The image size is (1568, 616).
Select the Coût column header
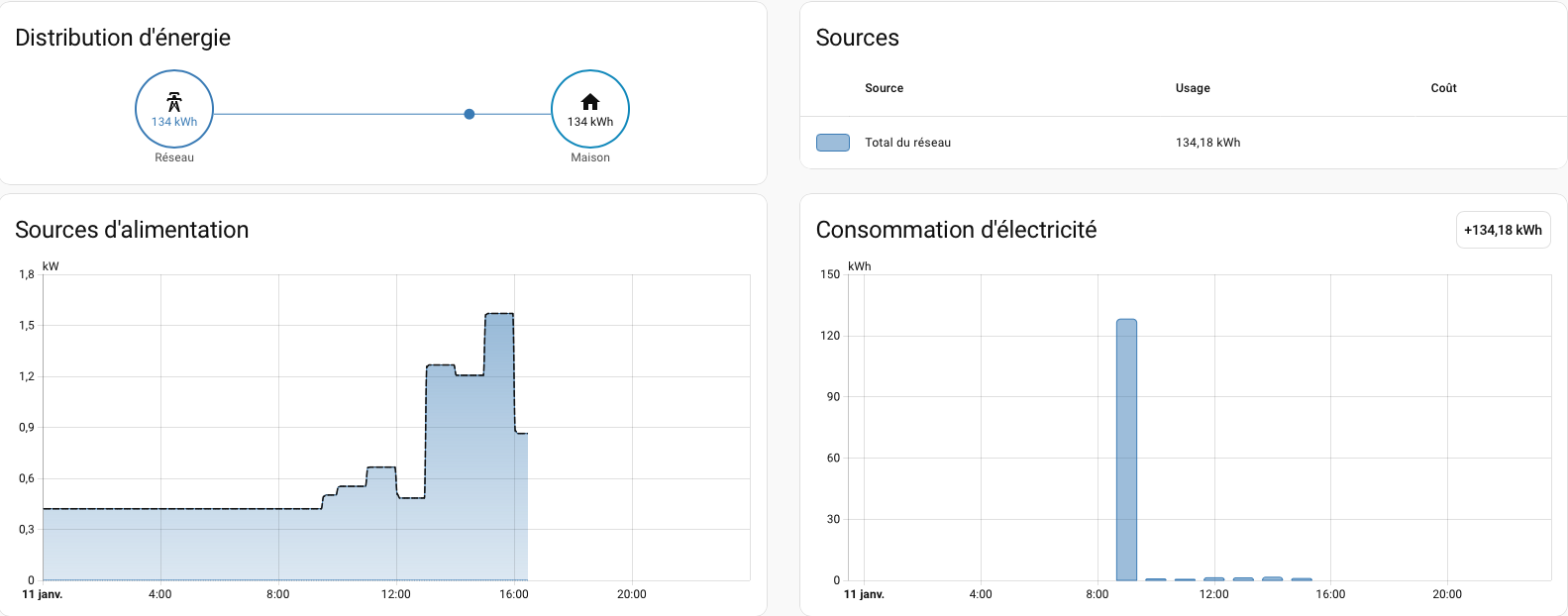tap(1443, 88)
